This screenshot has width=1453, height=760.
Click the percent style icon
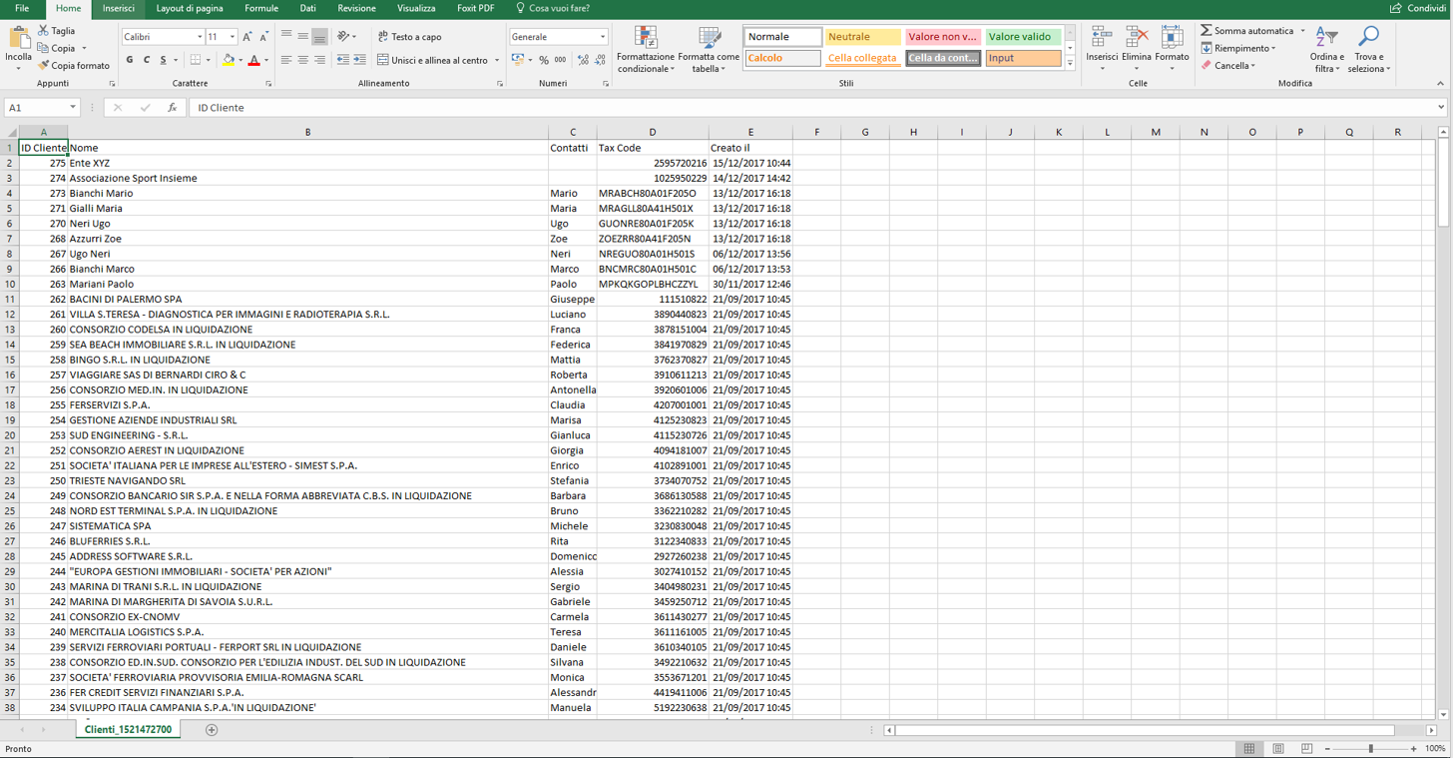[x=544, y=60]
